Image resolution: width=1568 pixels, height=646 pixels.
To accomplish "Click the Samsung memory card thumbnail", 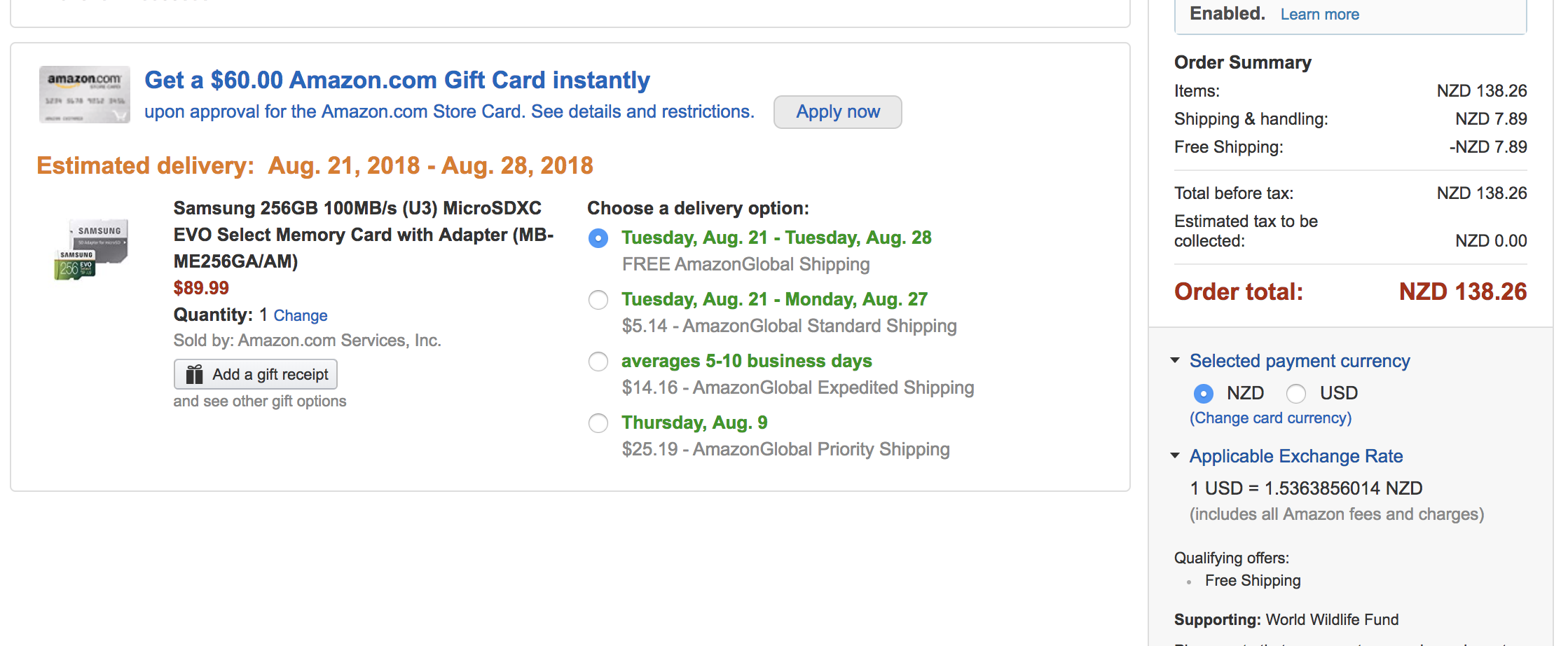I will [x=92, y=249].
